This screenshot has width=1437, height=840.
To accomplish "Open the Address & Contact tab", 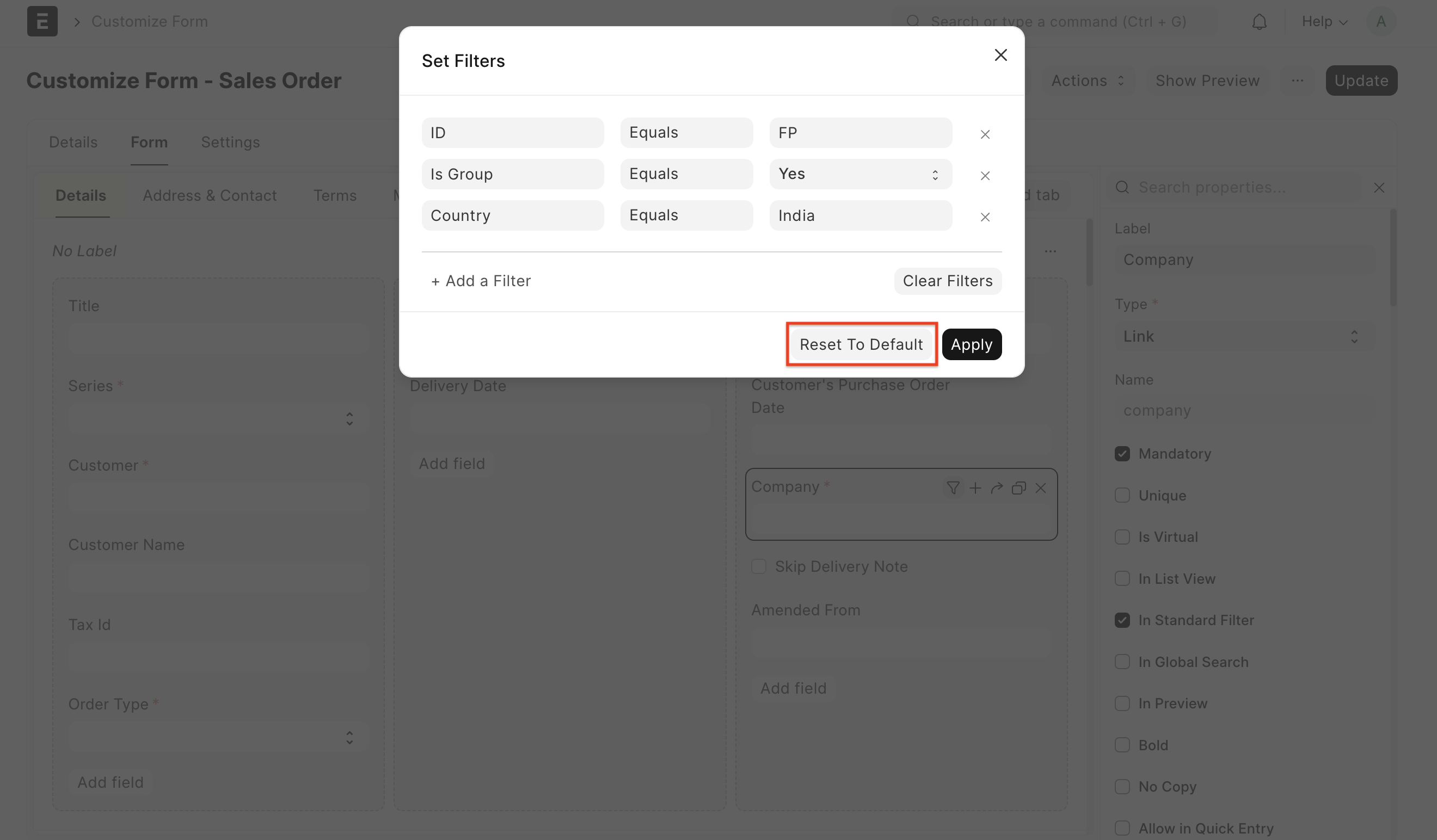I will point(209,195).
